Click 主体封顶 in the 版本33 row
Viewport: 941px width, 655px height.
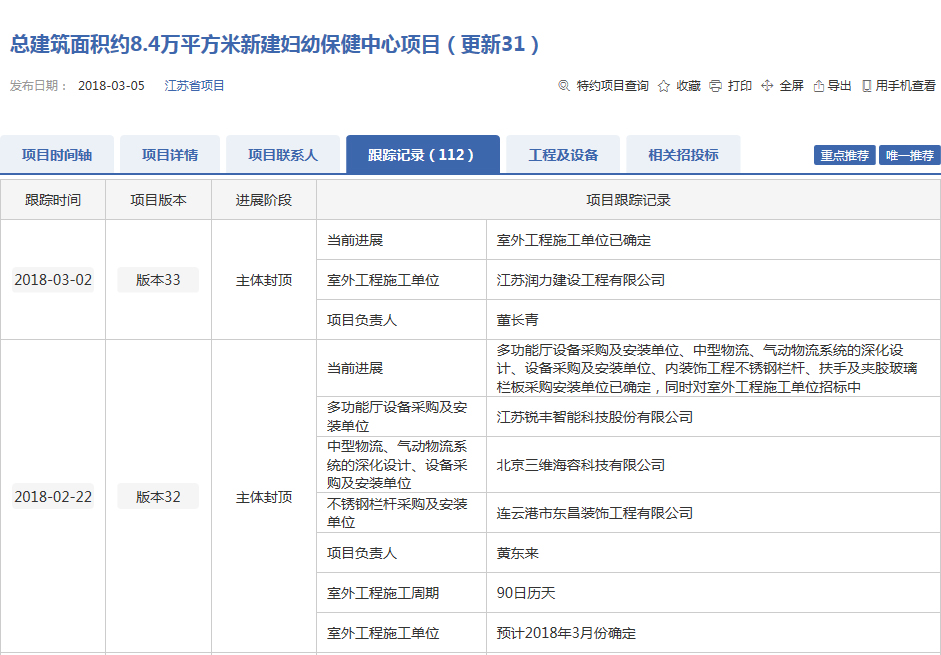pos(264,280)
